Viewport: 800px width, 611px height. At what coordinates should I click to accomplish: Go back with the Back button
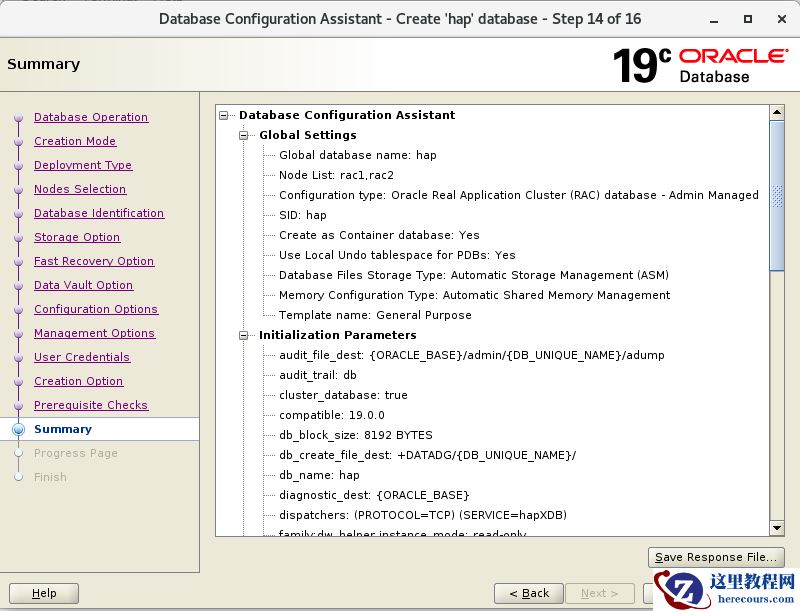tap(529, 593)
